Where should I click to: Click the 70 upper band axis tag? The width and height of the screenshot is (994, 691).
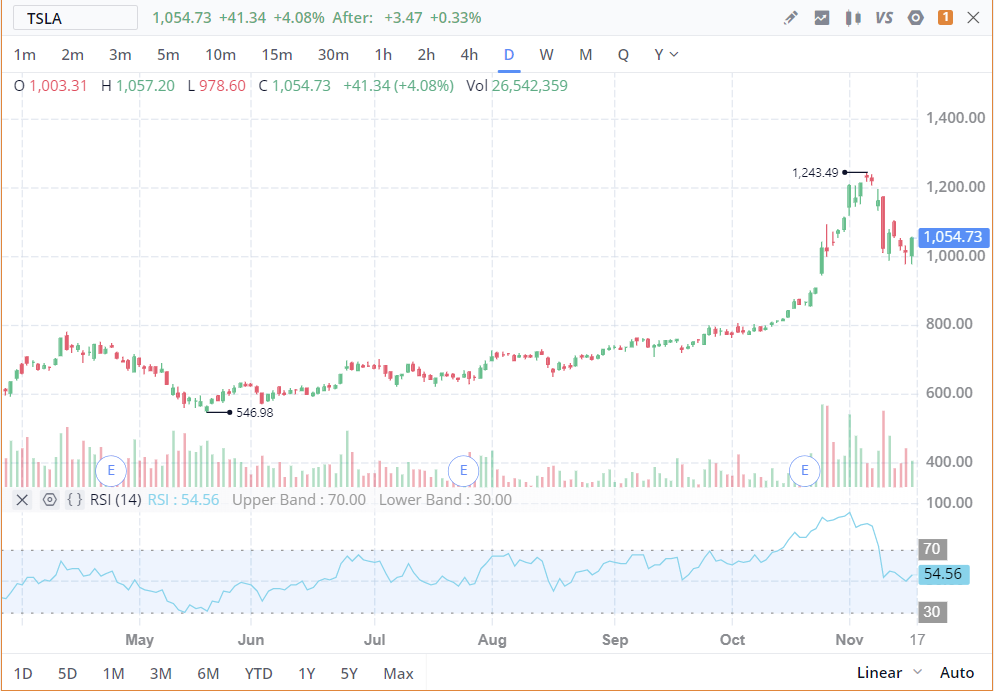click(932, 548)
